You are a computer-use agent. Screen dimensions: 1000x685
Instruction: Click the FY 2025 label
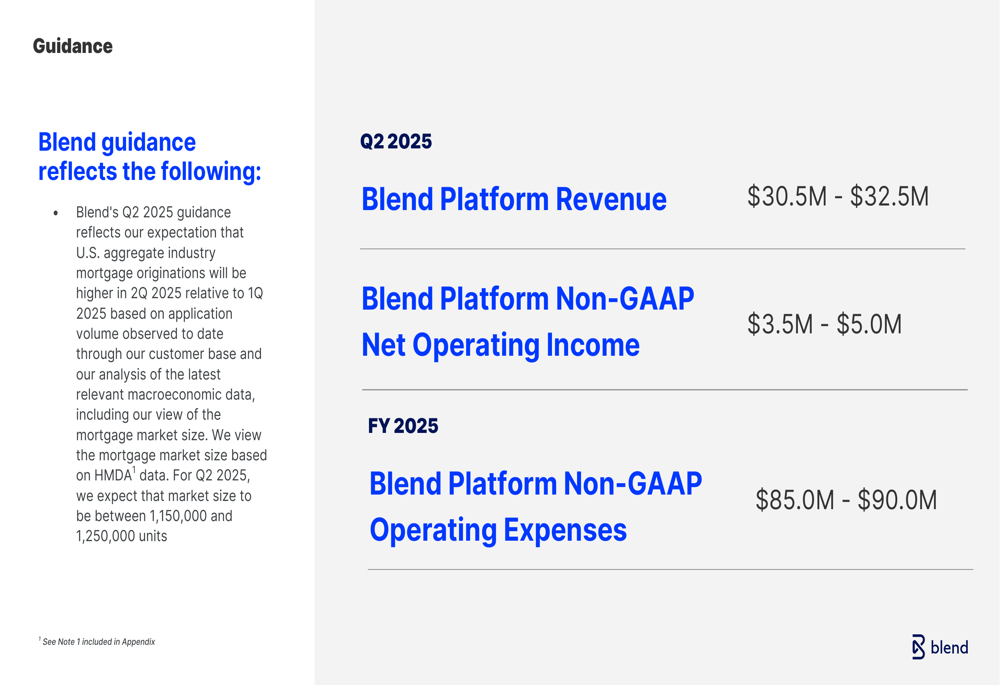[403, 425]
